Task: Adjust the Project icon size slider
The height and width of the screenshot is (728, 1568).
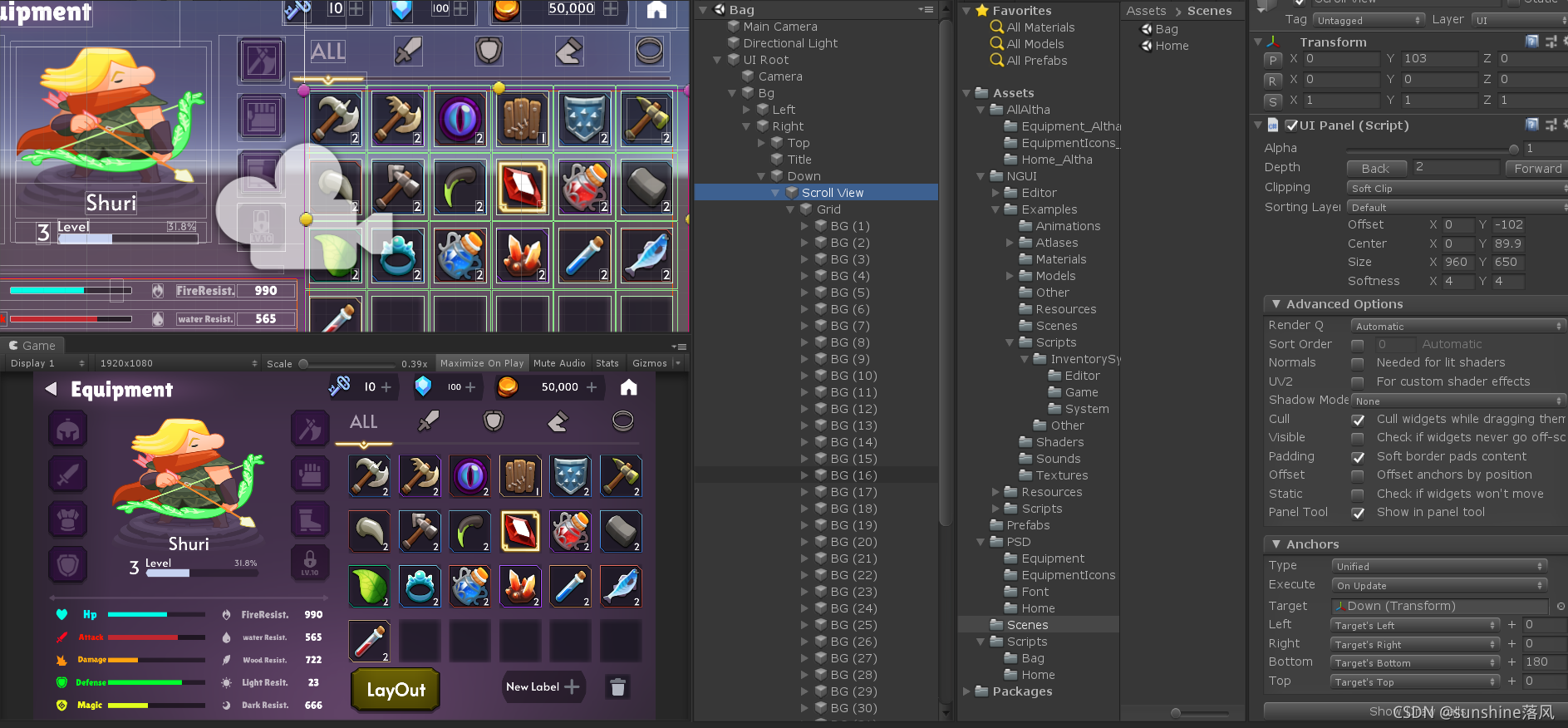Action: pos(1175,713)
